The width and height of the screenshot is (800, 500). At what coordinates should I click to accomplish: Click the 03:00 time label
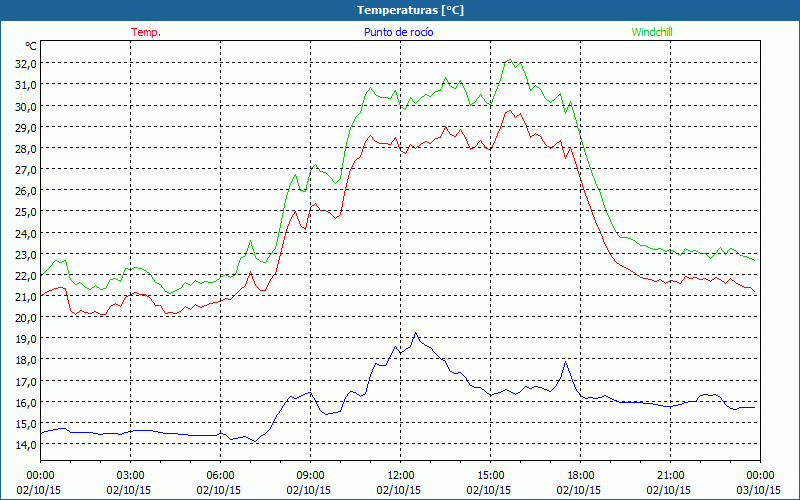[x=130, y=476]
